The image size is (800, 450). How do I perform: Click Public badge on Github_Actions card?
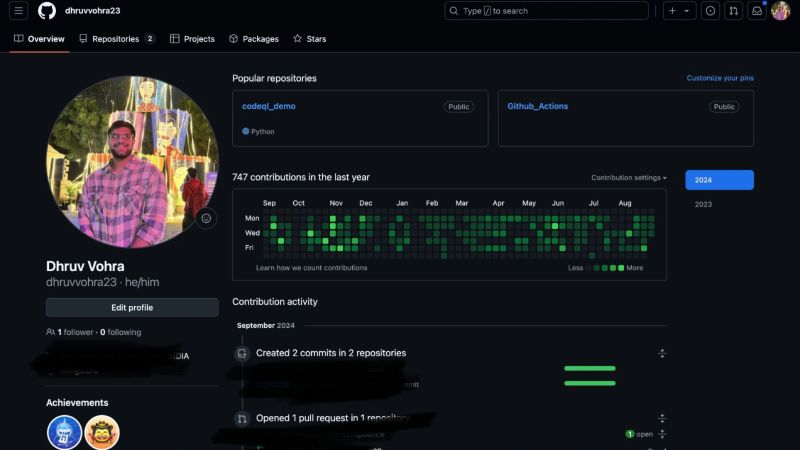click(723, 107)
